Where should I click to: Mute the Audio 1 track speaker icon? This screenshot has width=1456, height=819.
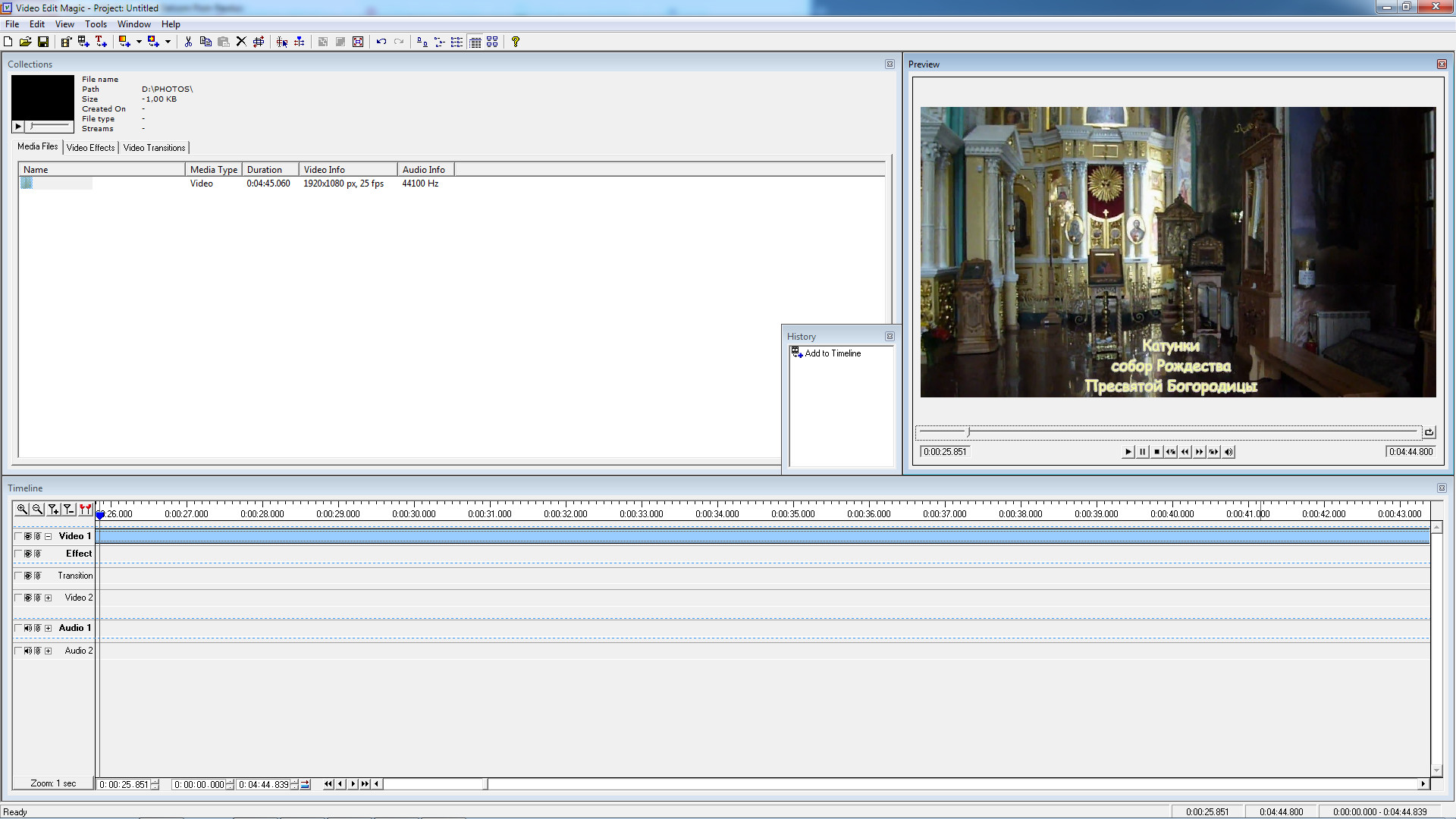coord(28,628)
